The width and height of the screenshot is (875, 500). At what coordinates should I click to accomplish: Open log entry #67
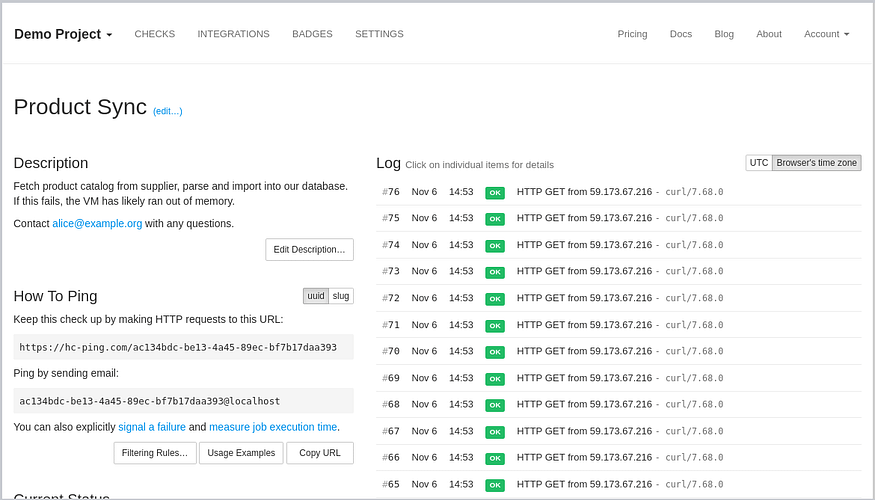tap(618, 431)
